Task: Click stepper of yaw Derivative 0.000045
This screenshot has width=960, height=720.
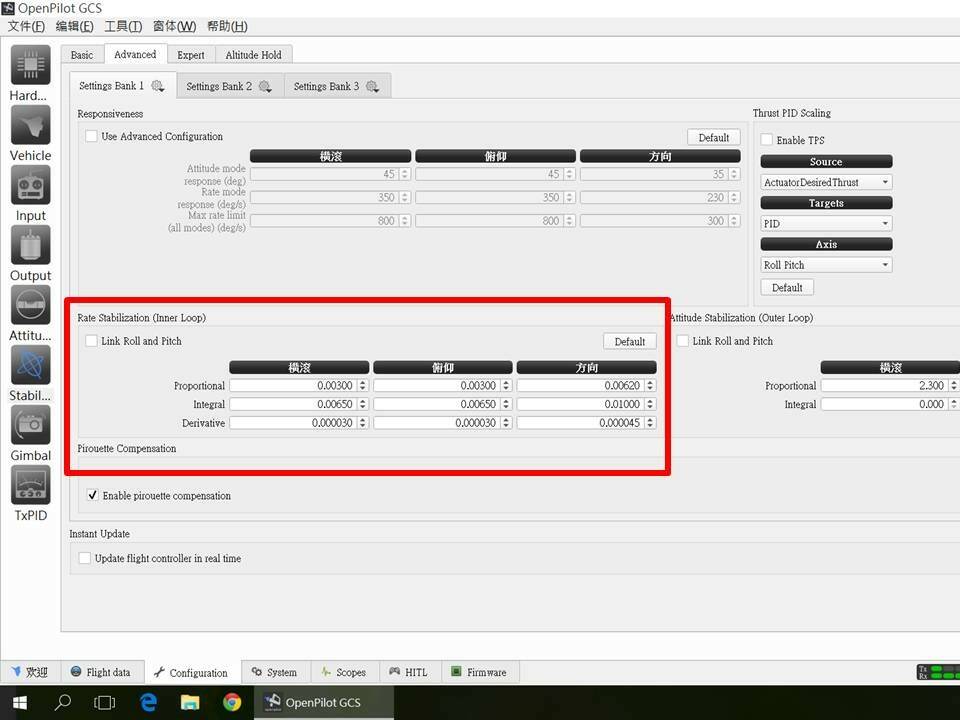Action: tap(650, 422)
